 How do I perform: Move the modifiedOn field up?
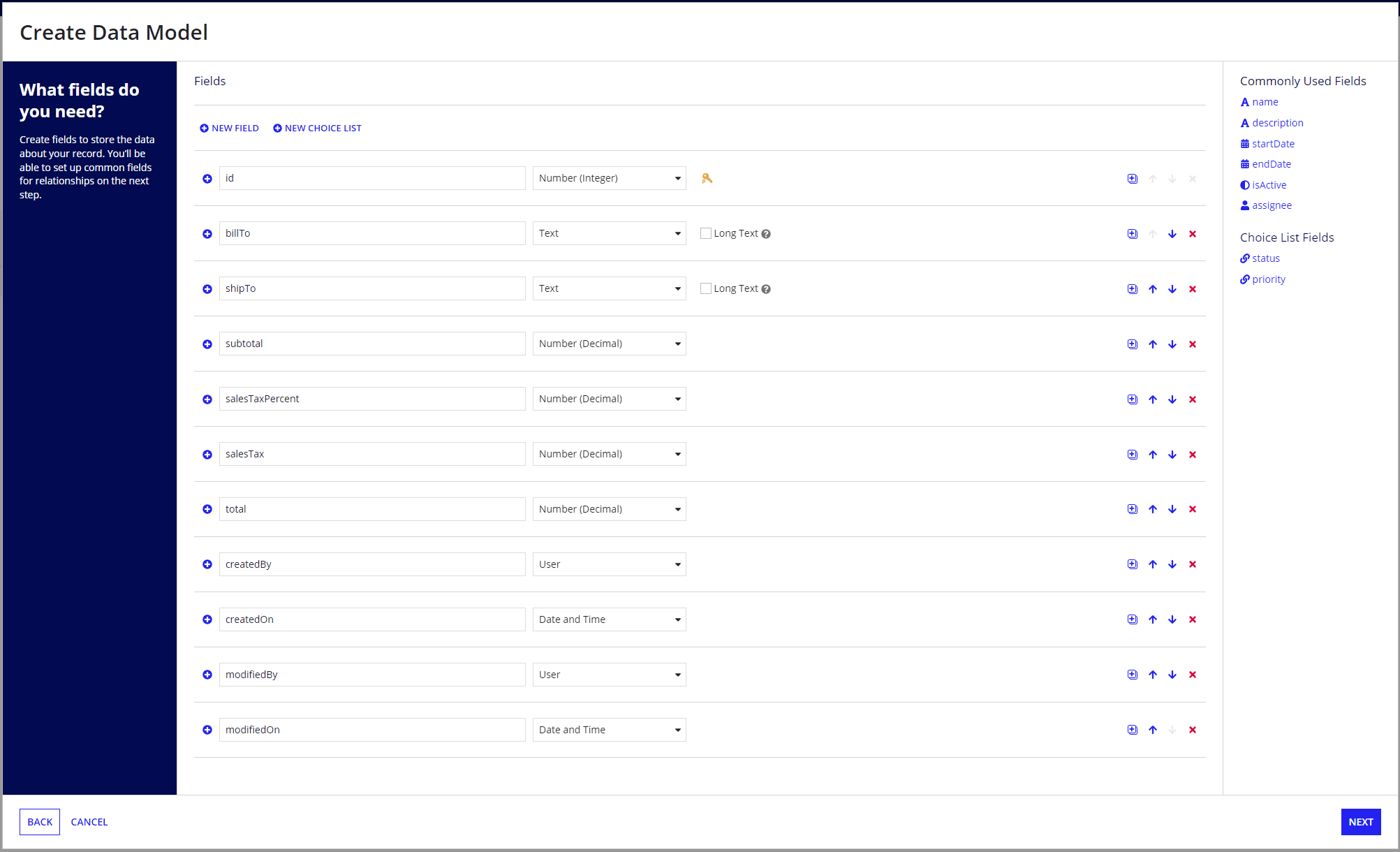click(1153, 730)
